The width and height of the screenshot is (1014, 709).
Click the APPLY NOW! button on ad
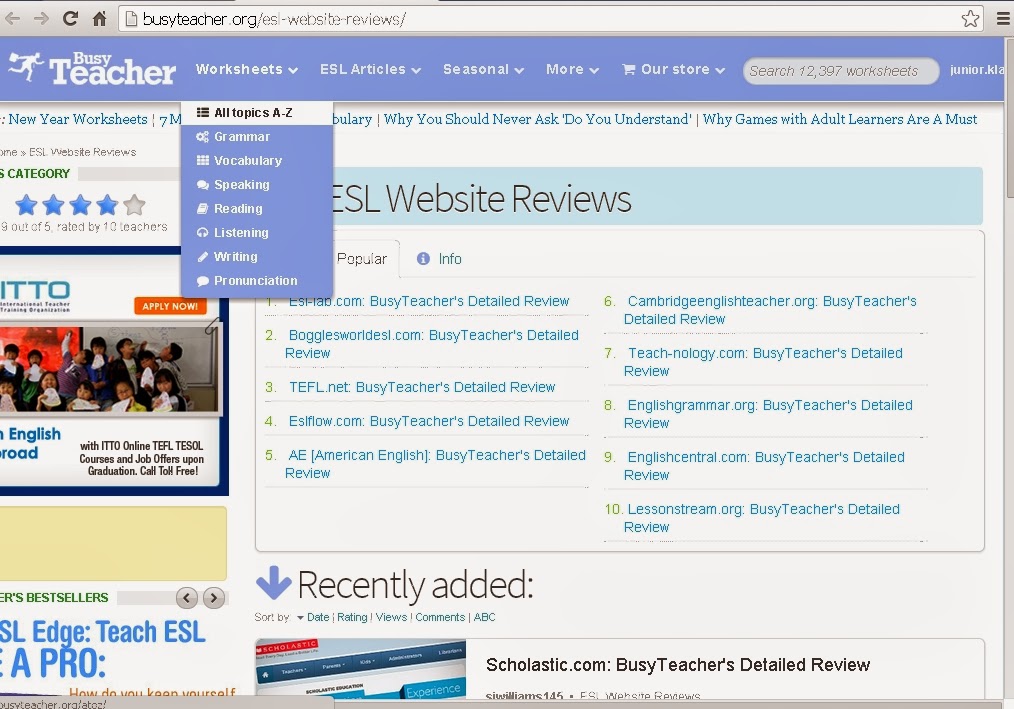click(x=170, y=306)
